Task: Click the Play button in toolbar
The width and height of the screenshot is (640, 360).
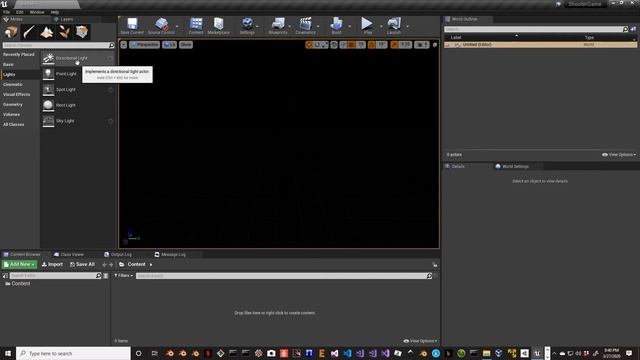Action: (367, 26)
